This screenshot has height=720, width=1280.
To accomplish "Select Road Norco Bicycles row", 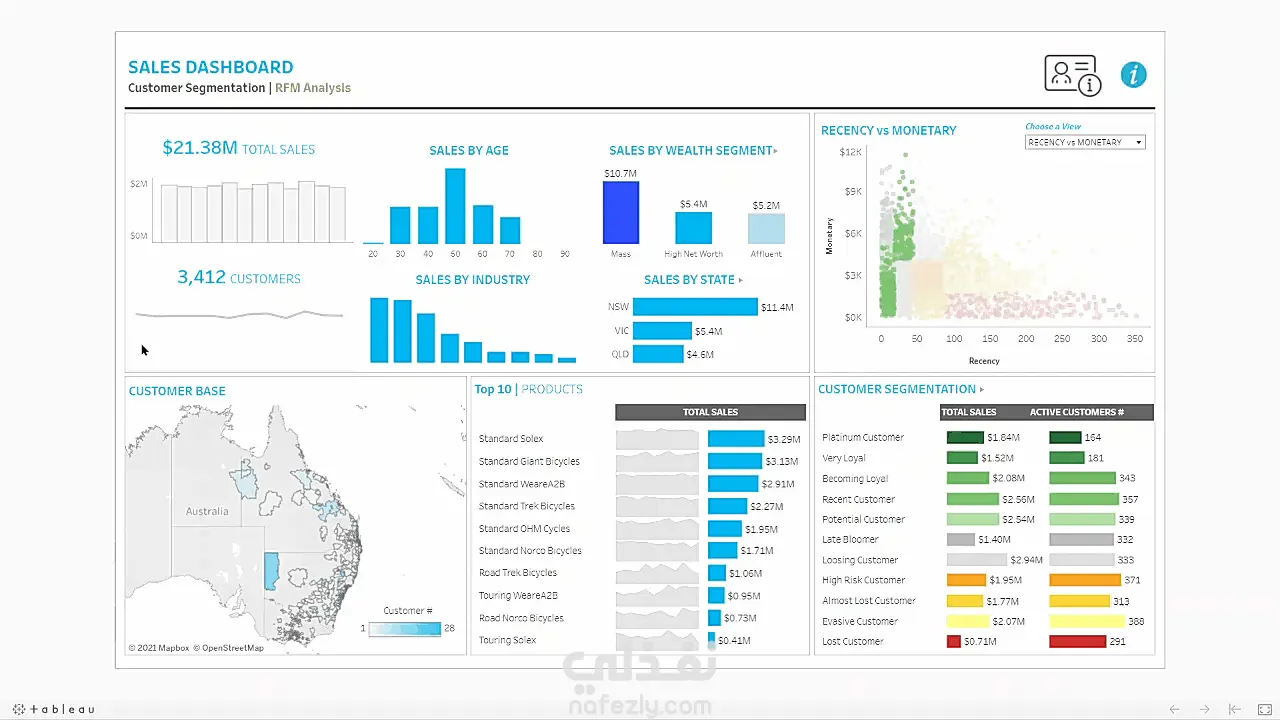I will 521,618.
